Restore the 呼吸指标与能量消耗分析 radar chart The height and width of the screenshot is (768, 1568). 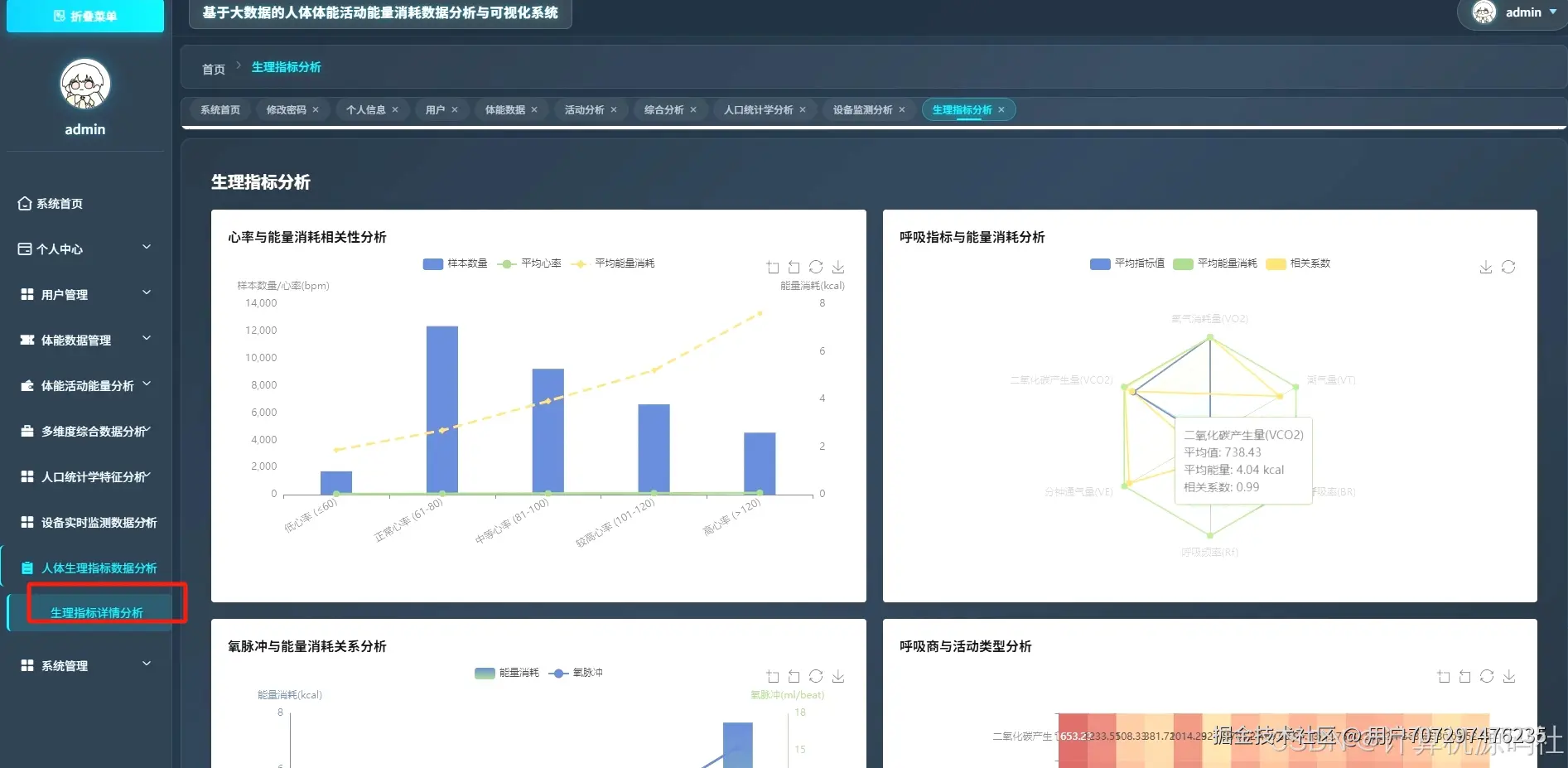[x=1508, y=267]
